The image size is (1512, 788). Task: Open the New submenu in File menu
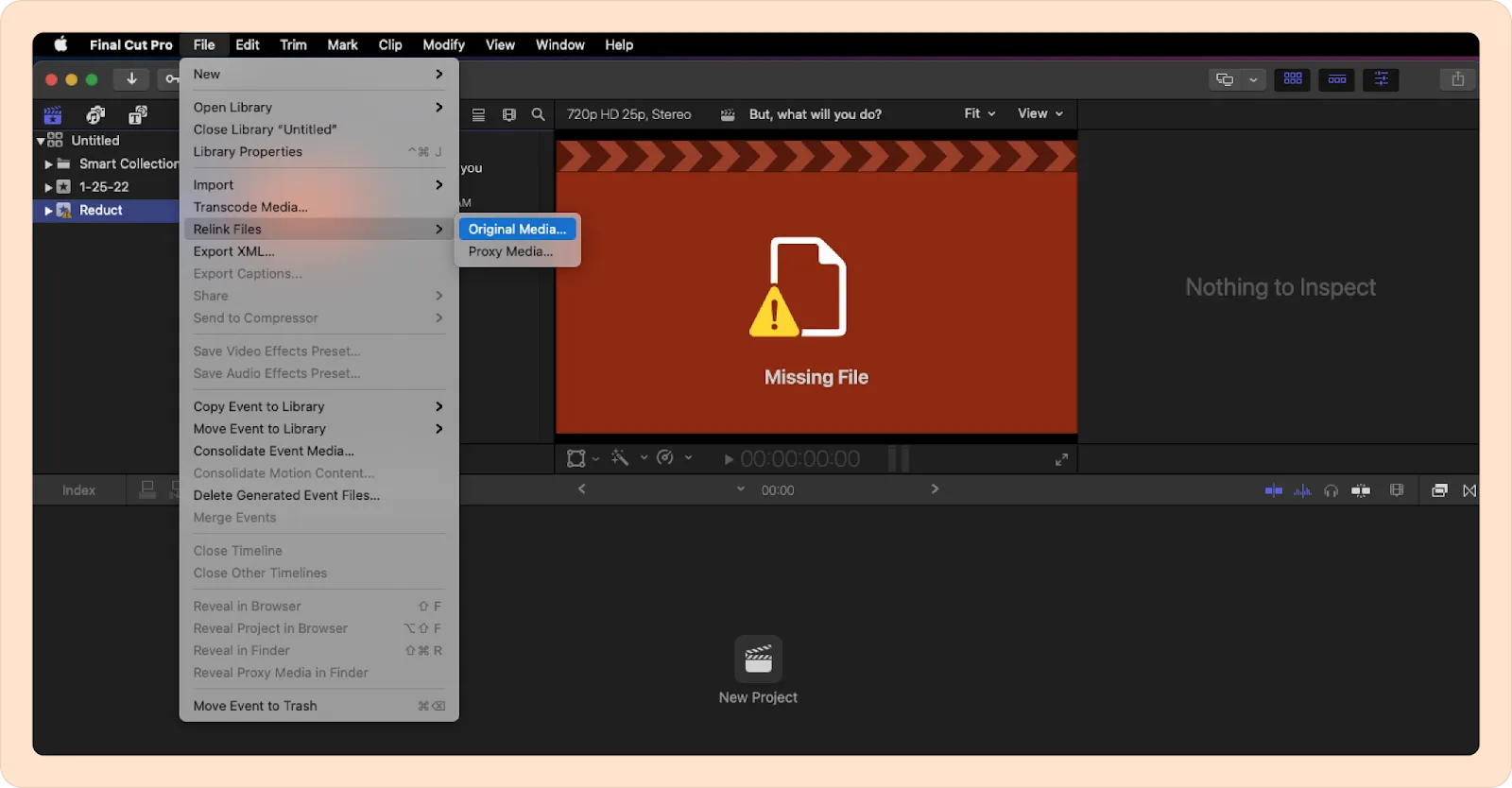point(318,75)
